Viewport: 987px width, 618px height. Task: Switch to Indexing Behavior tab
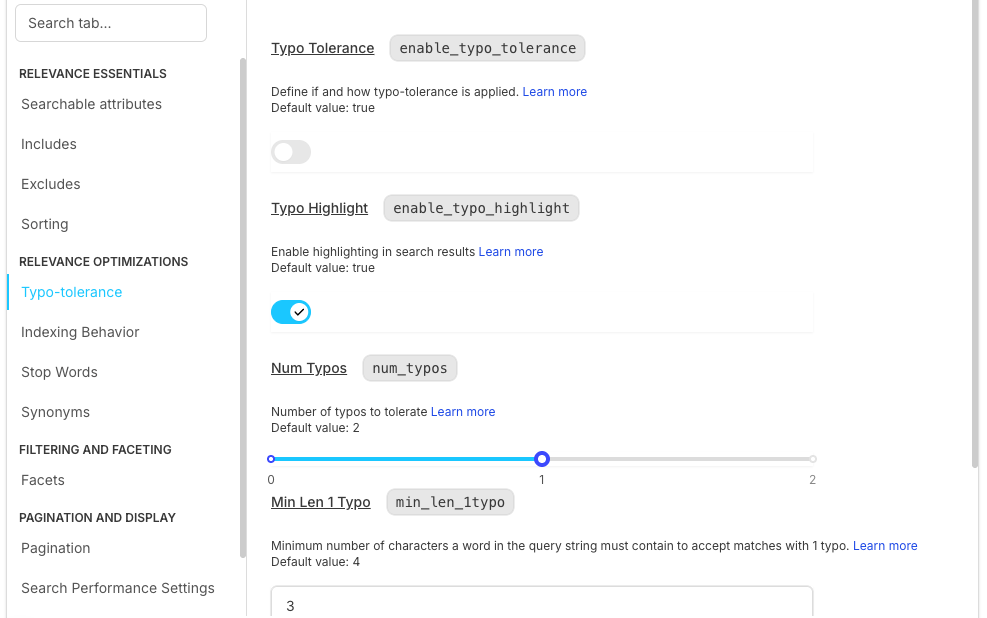tap(80, 332)
